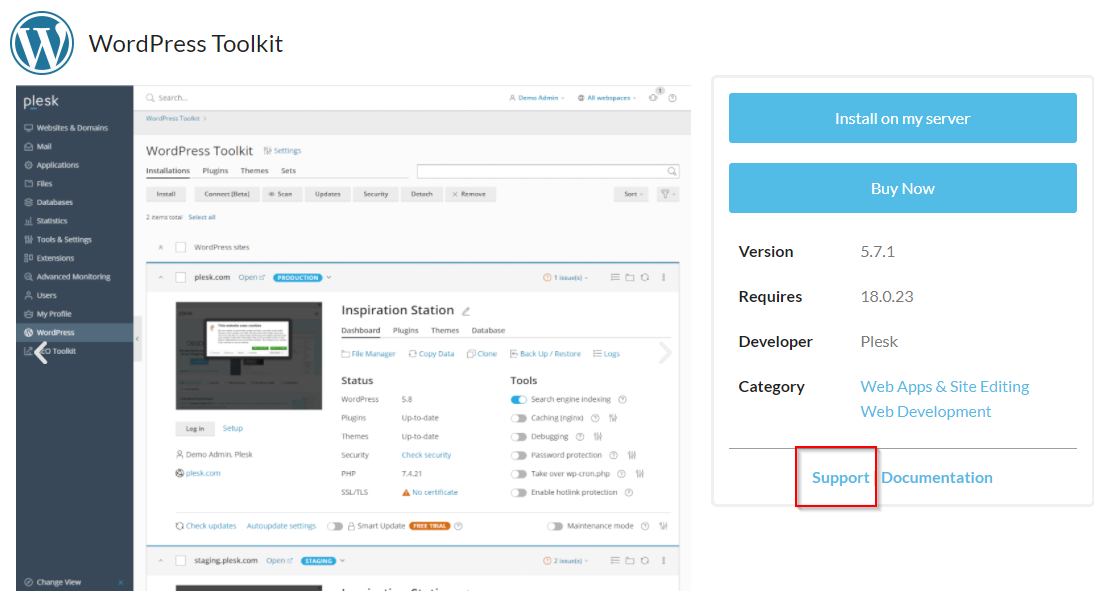1094x605 pixels.
Task: Go to previous screenshot with left carousel arrow
Action: coord(41,352)
